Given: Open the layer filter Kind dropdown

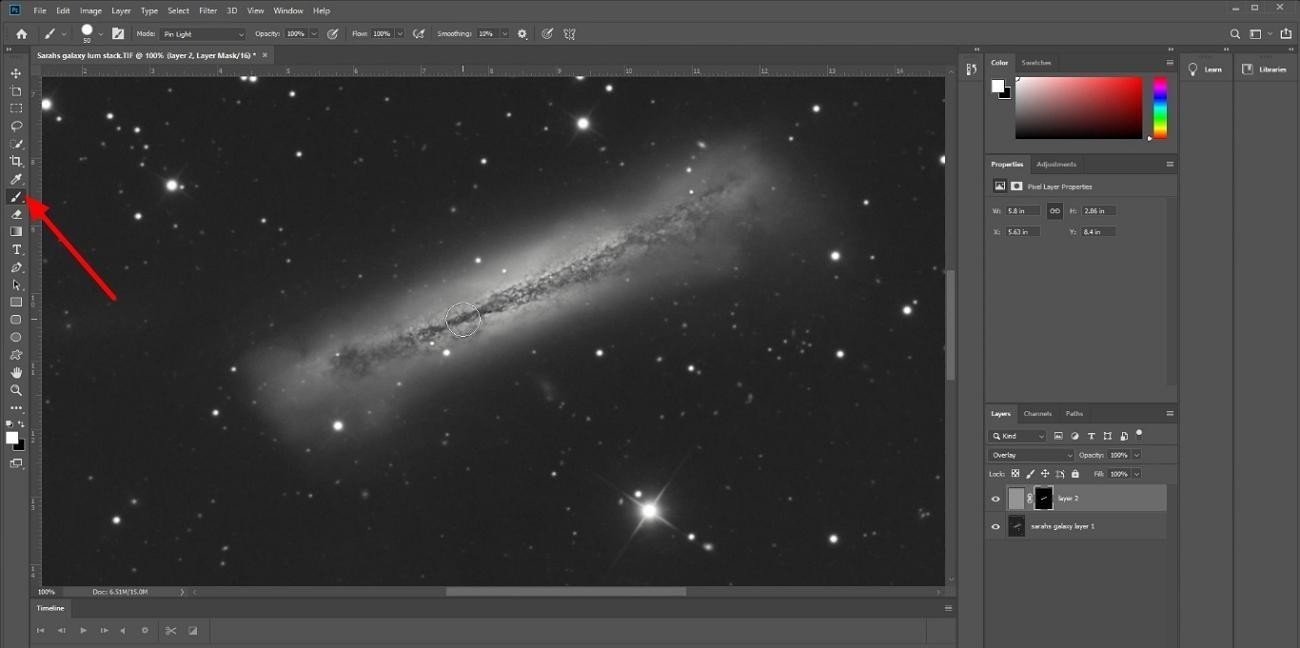Looking at the screenshot, I should click(1018, 436).
